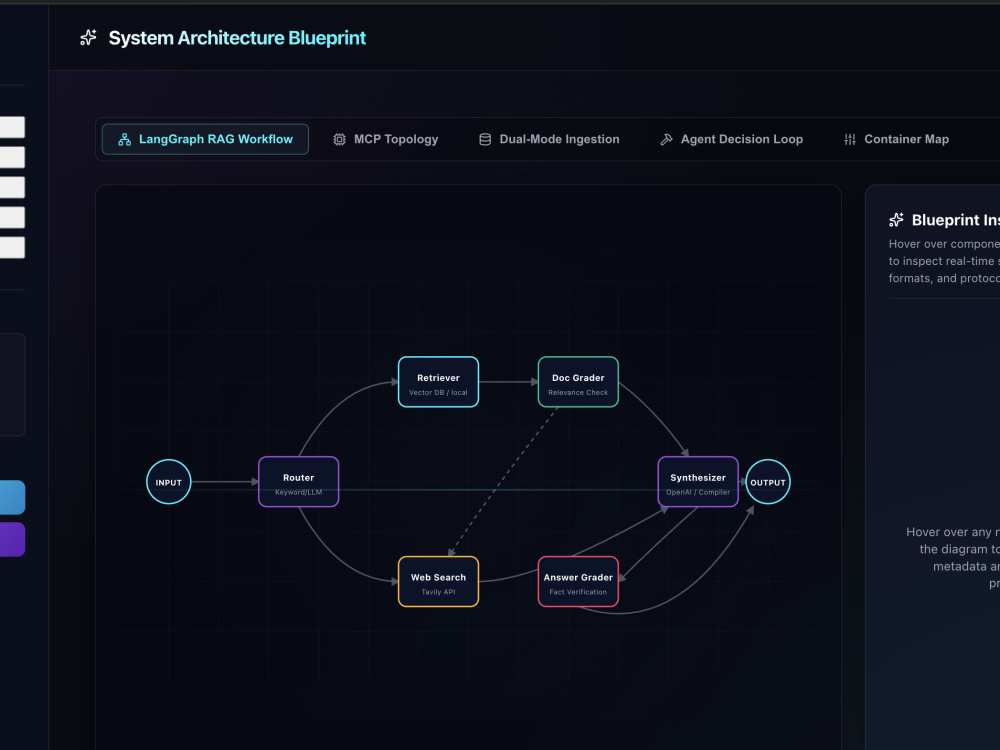This screenshot has height=750, width=1000.
Task: Click the OpenAI / Compiler subtitle text
Action: pos(698,492)
